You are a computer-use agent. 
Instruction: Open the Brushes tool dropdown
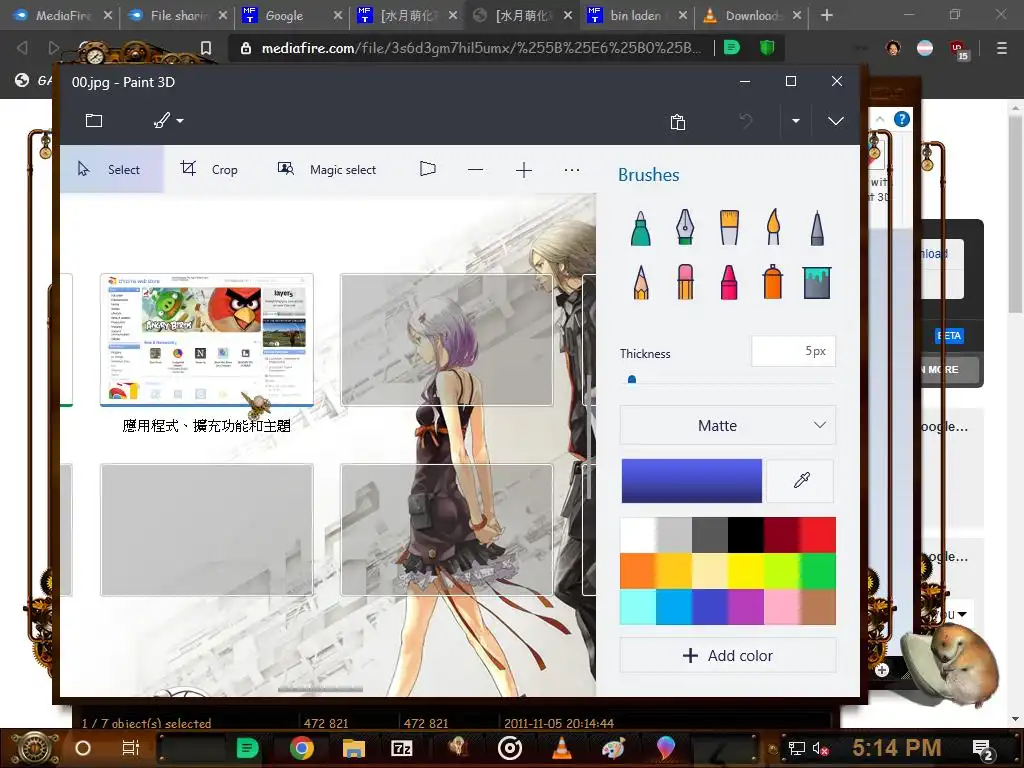pyautogui.click(x=168, y=120)
